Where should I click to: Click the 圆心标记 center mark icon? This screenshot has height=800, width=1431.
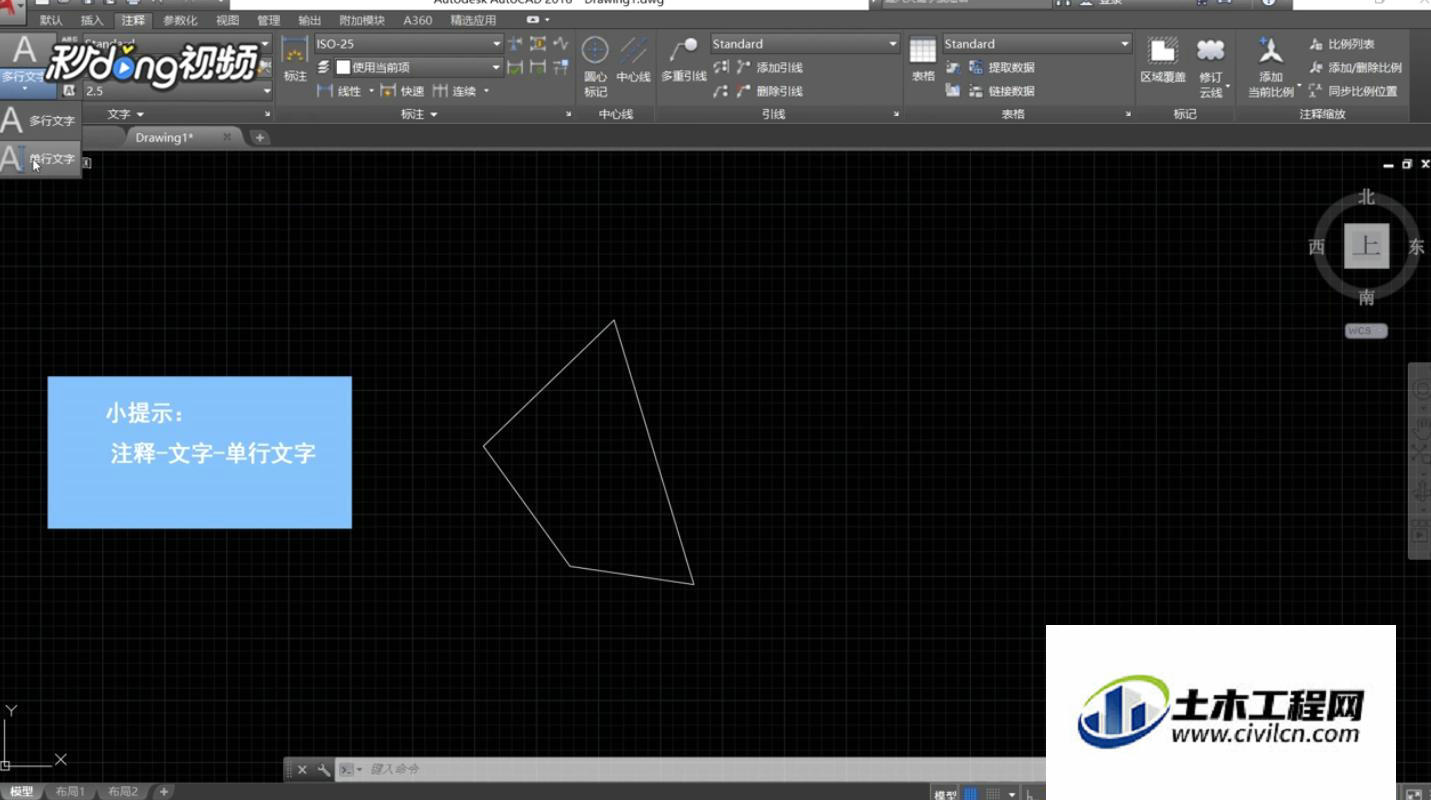(x=595, y=49)
